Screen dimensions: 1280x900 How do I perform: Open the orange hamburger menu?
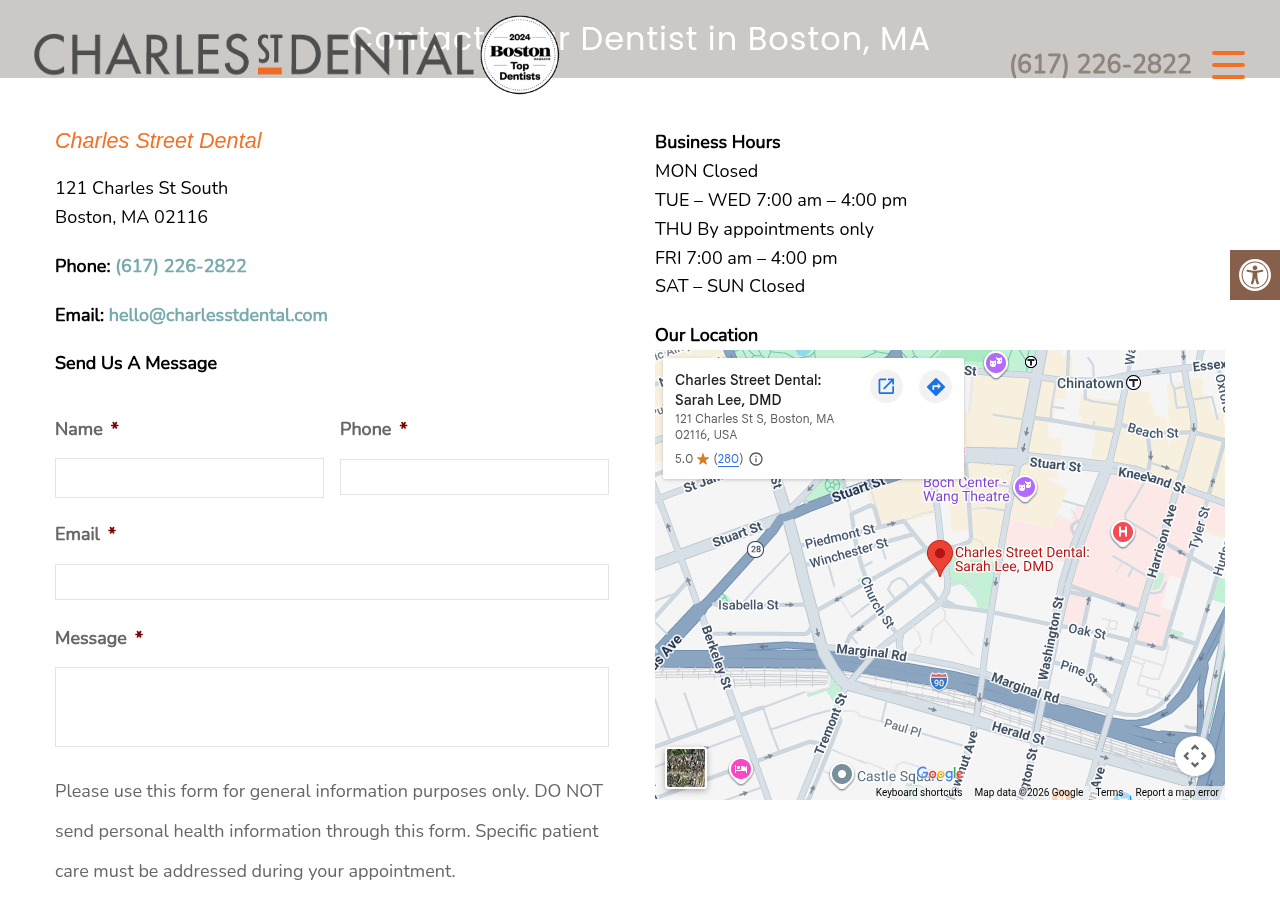pyautogui.click(x=1228, y=65)
